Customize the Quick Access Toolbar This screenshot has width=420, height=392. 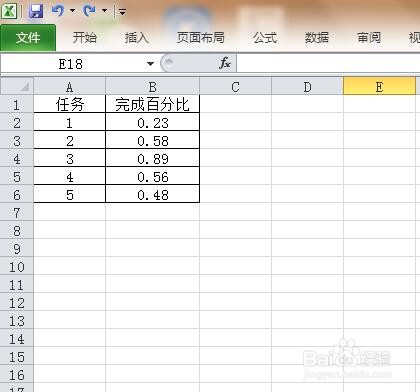tap(123, 12)
